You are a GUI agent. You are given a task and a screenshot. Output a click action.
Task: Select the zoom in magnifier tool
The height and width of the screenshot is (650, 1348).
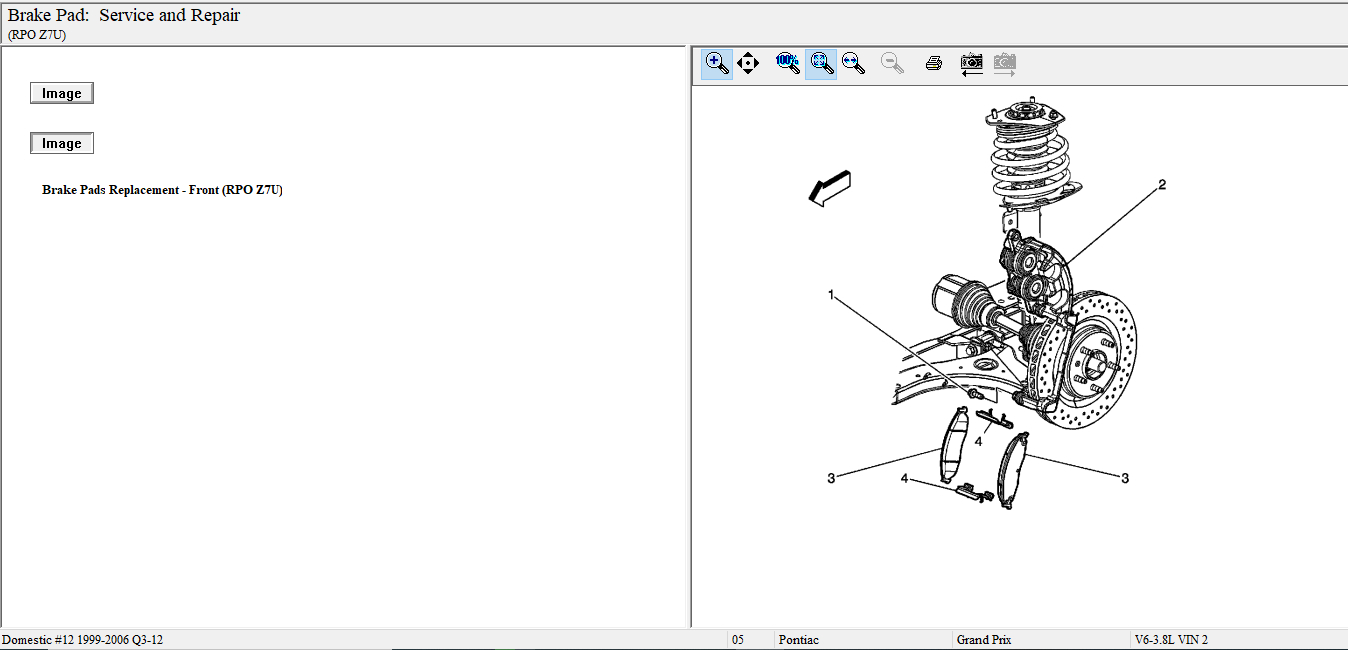[x=717, y=63]
